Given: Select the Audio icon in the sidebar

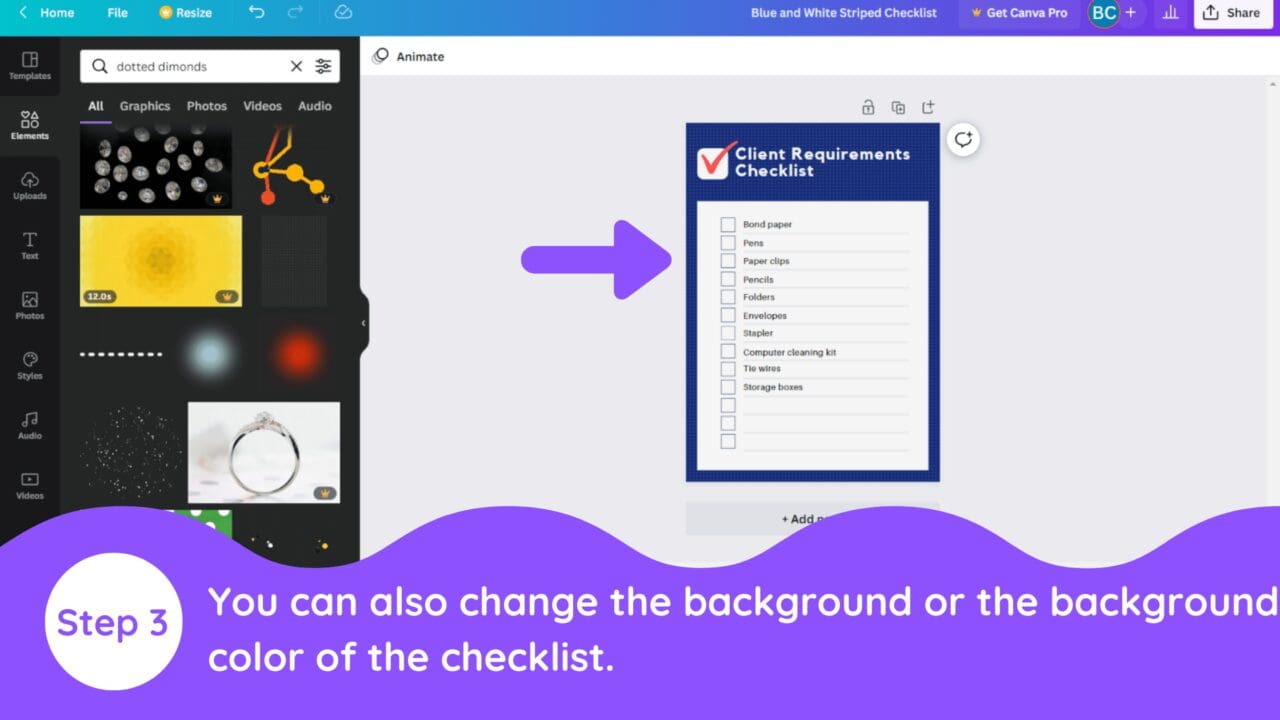Looking at the screenshot, I should [x=30, y=425].
